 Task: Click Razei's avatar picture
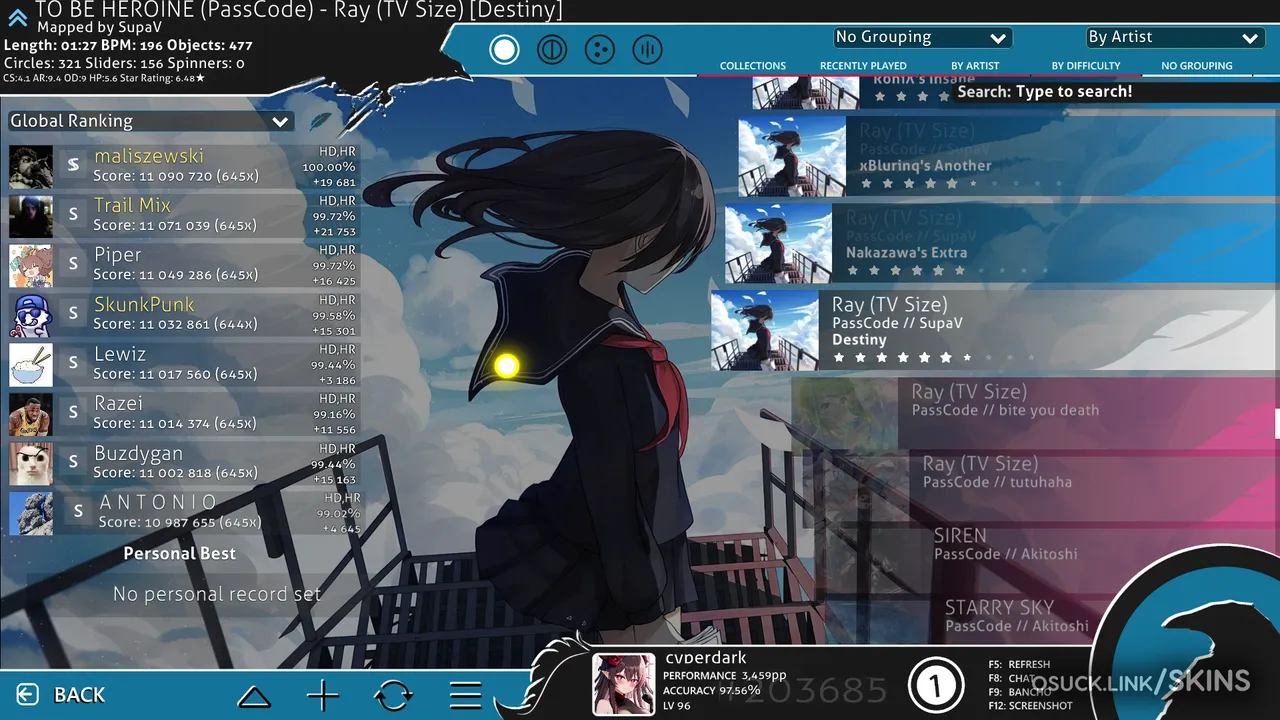tap(31, 414)
